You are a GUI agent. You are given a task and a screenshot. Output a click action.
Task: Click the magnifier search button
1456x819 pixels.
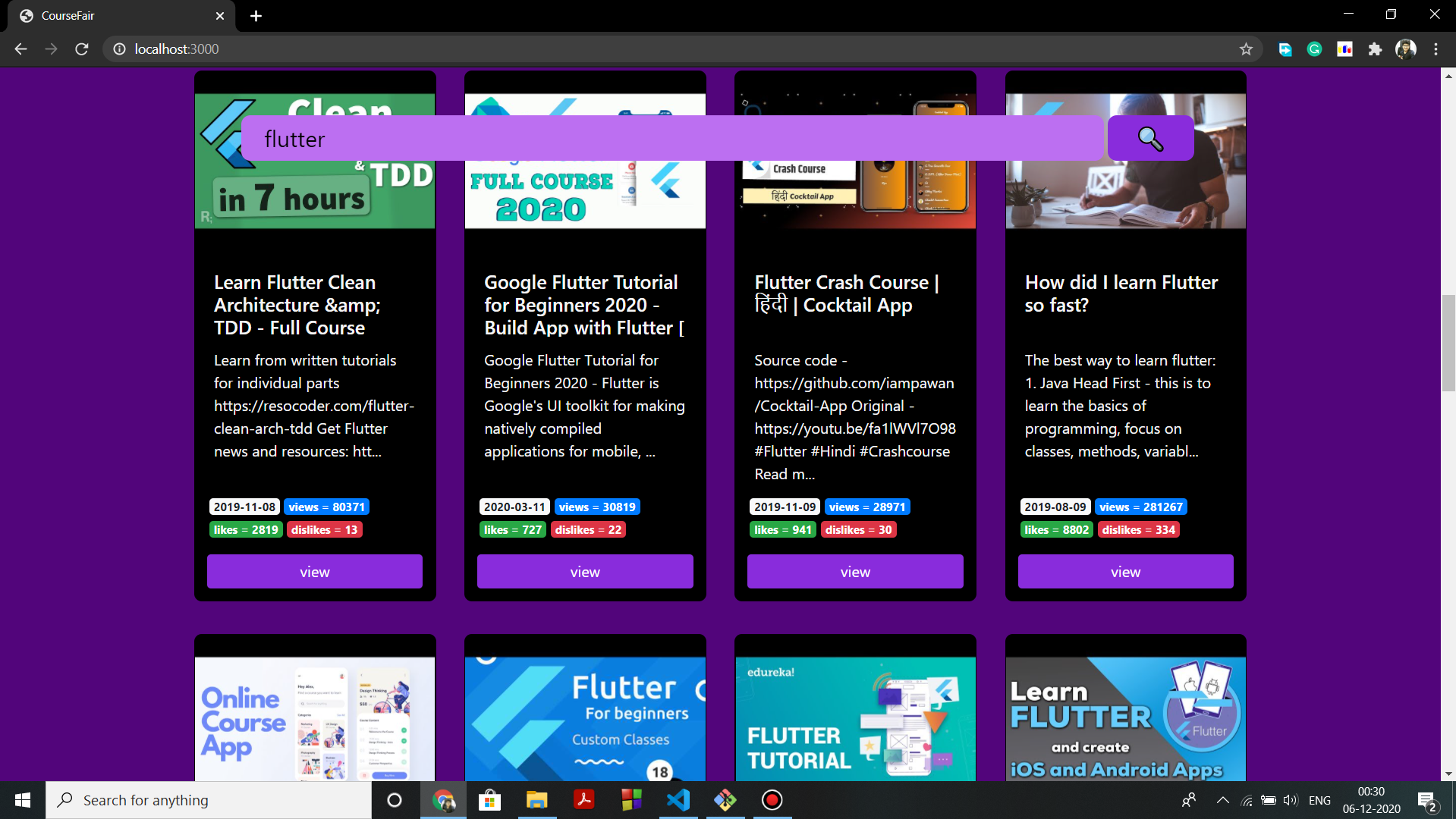click(x=1150, y=138)
